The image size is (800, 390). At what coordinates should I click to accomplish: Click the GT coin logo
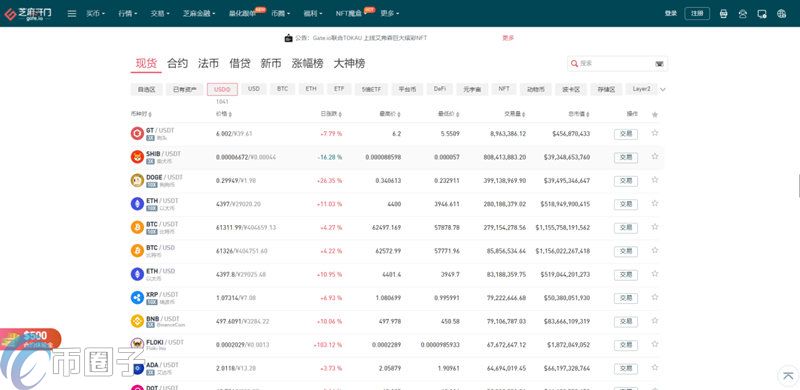click(137, 134)
